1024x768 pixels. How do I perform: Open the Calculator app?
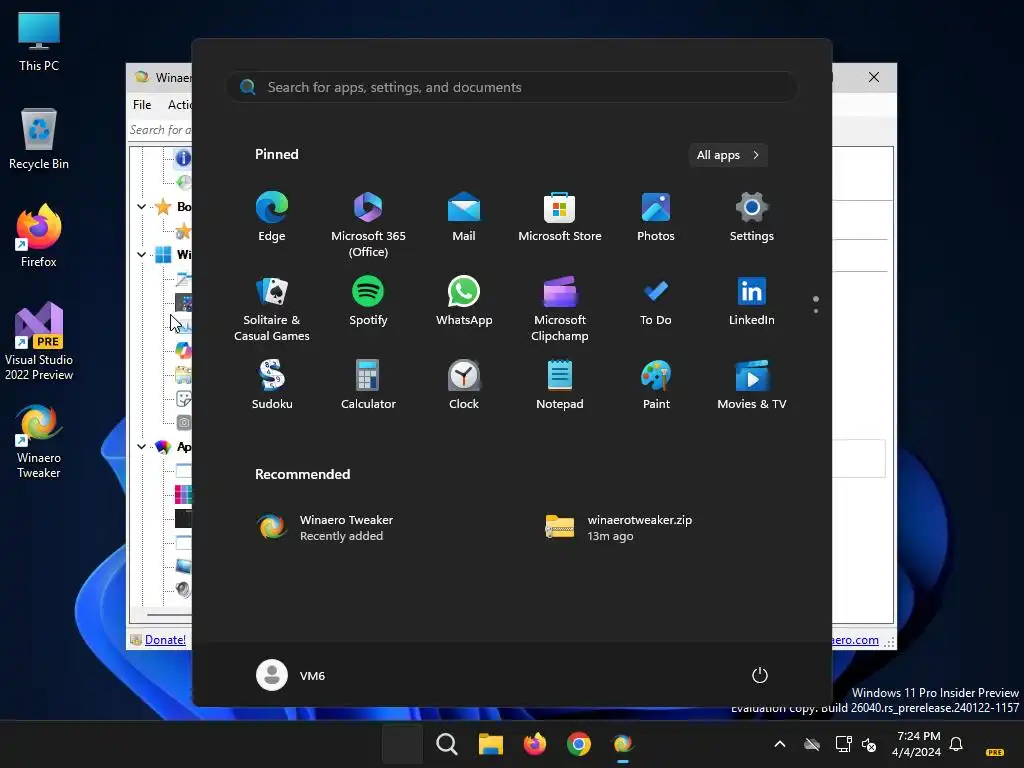368,385
